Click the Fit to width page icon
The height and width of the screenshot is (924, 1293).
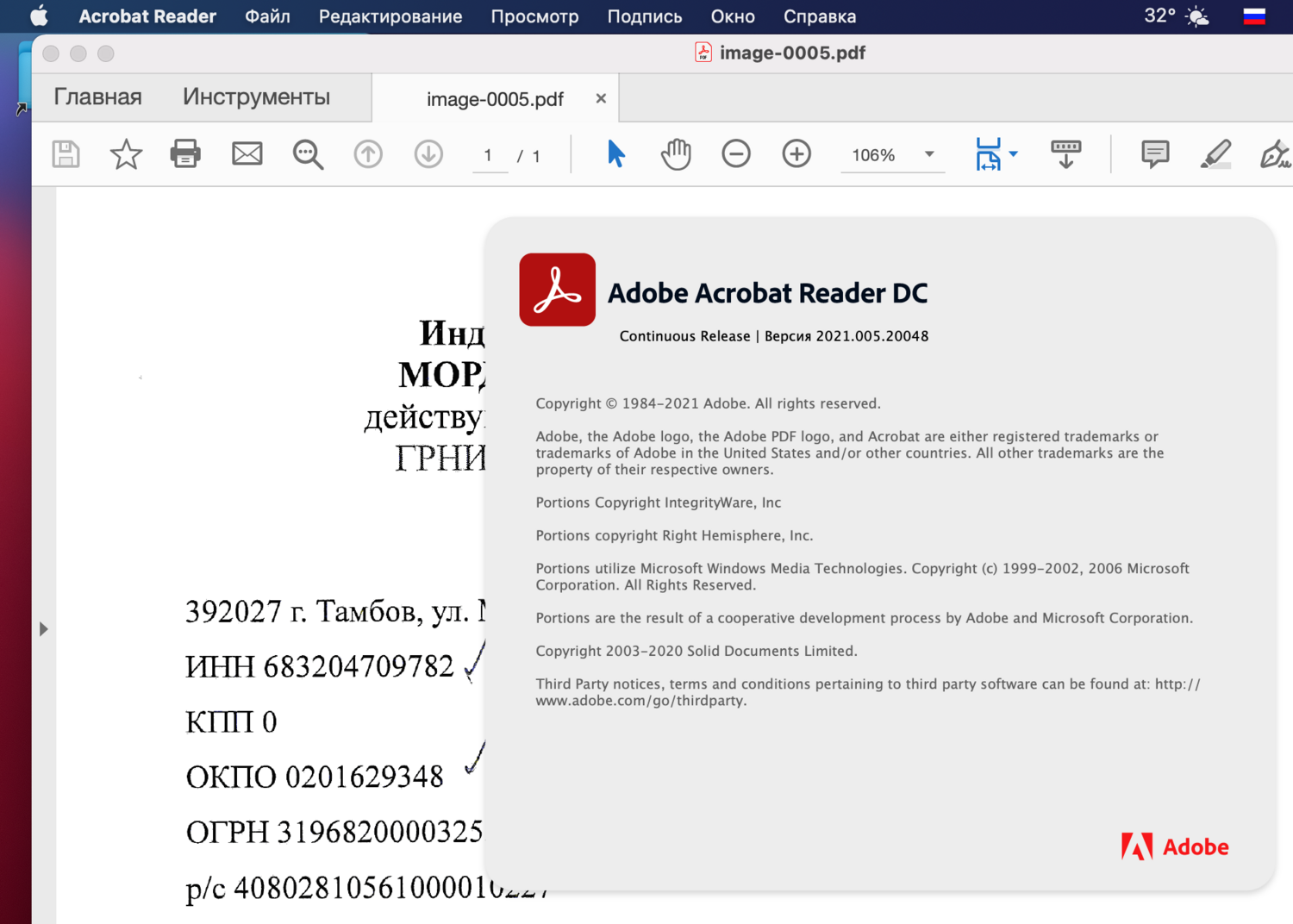coord(988,154)
